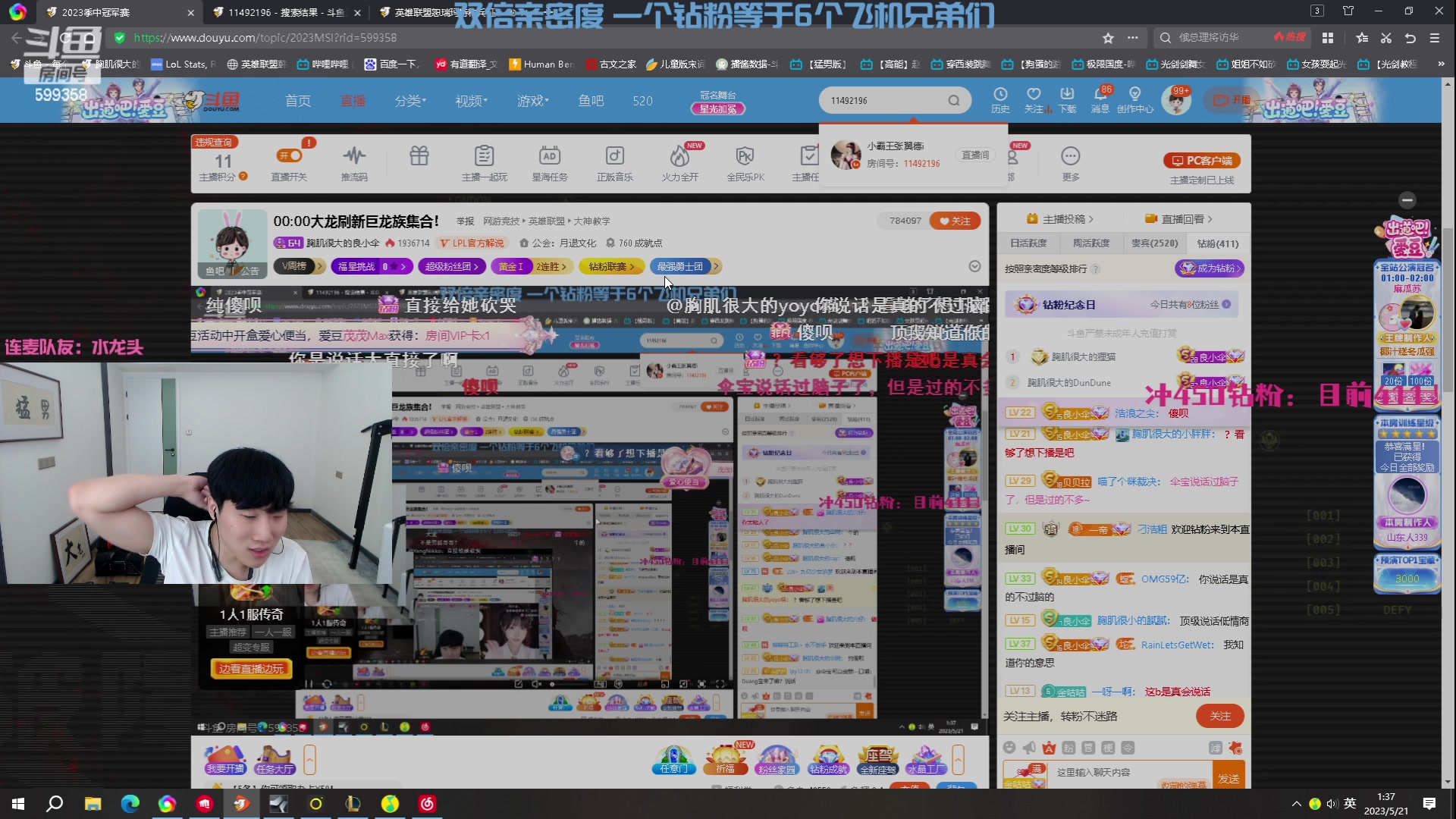Switch to the 贵宾(2520) tab
This screenshot has width=1456, height=819.
(1154, 243)
